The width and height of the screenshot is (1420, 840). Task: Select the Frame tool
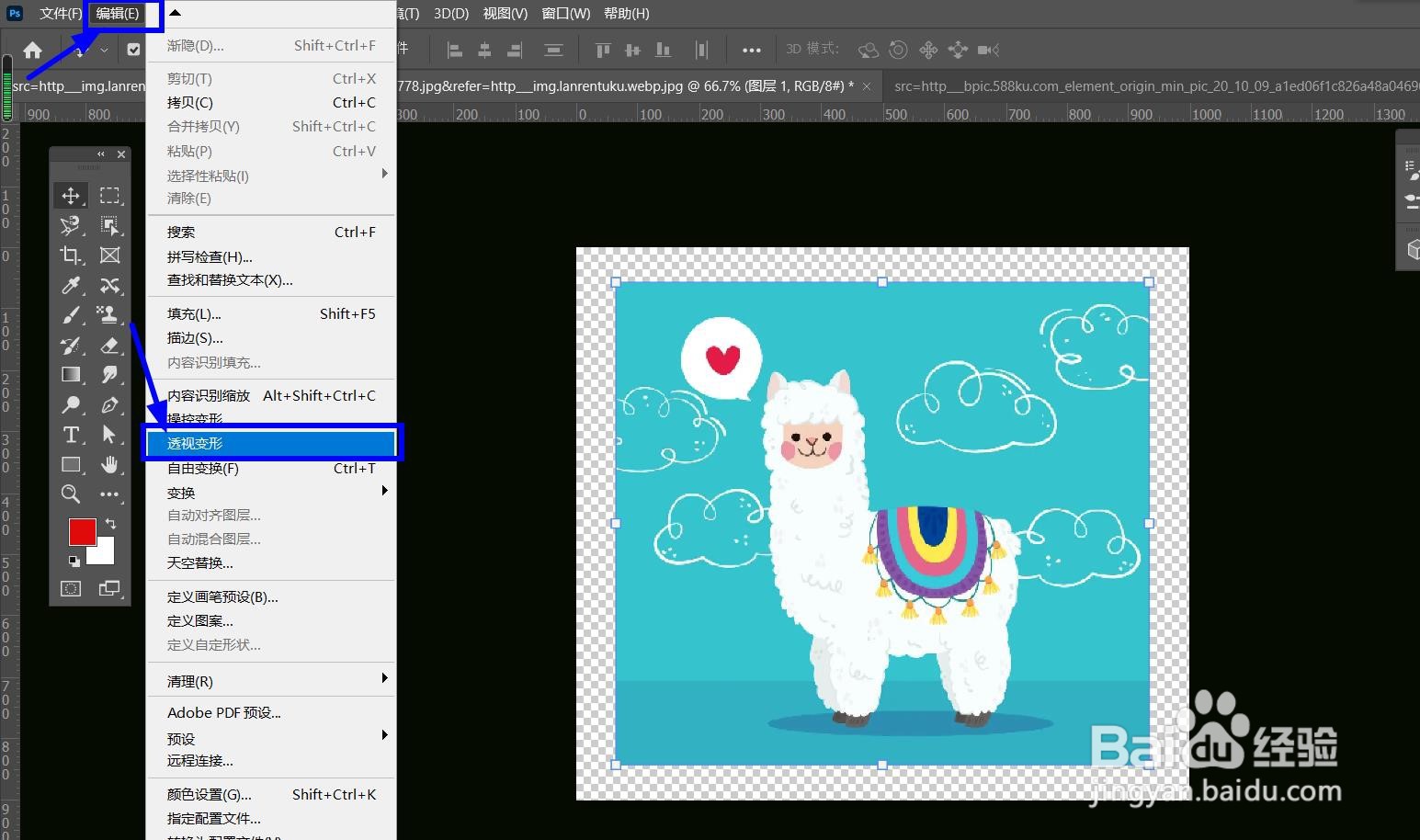pyautogui.click(x=109, y=255)
